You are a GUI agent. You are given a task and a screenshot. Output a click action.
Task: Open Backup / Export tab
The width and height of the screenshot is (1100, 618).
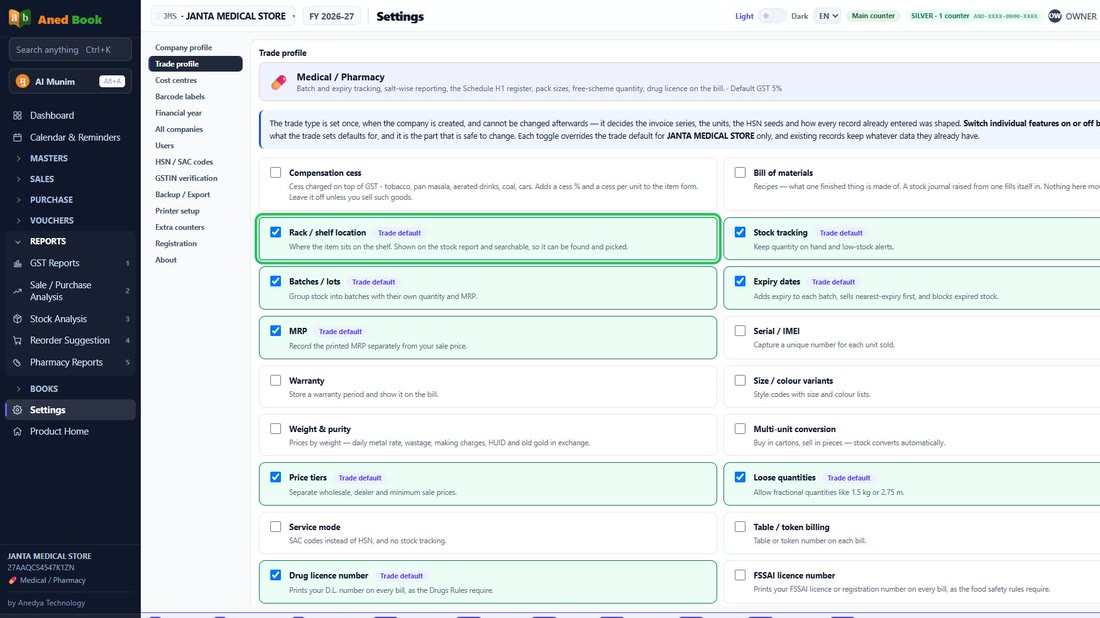click(x=196, y=195)
